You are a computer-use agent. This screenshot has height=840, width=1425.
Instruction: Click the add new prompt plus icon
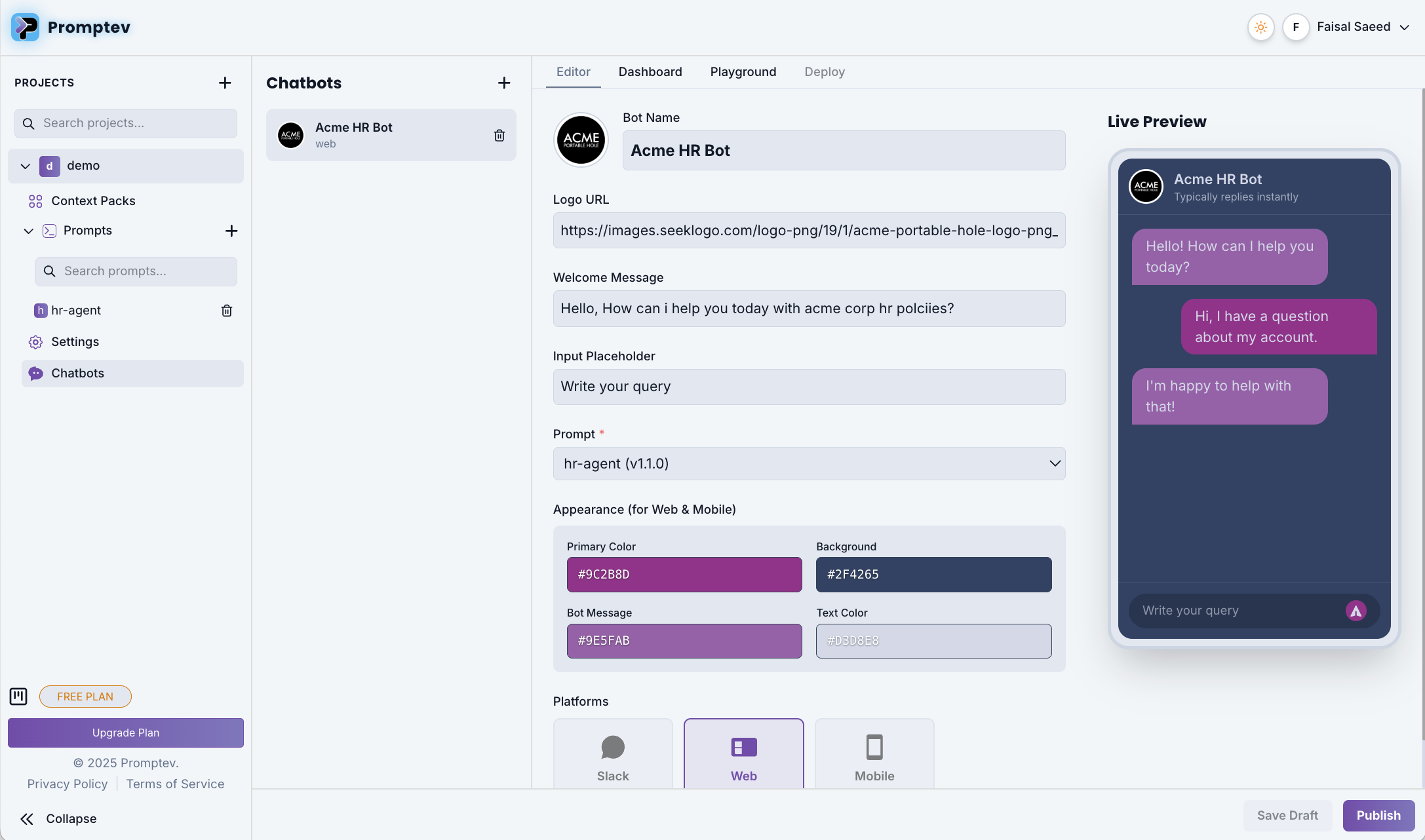tap(231, 231)
